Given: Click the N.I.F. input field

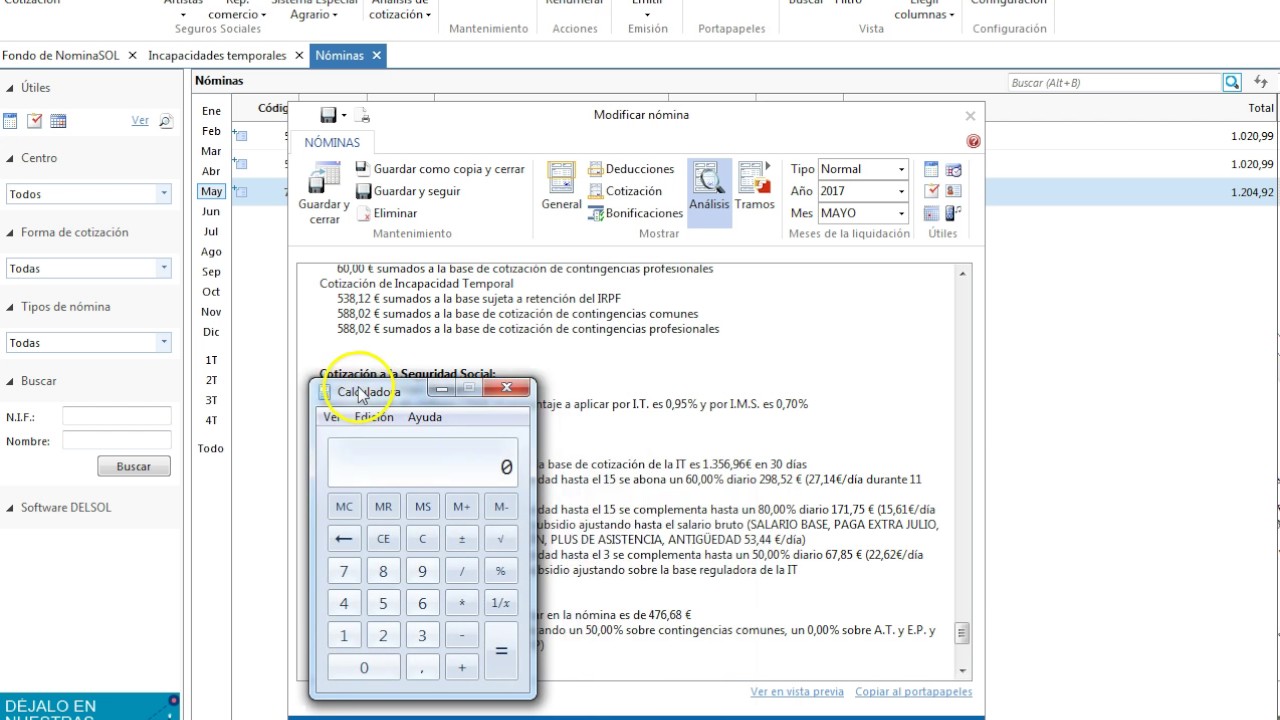Looking at the screenshot, I should pos(116,417).
